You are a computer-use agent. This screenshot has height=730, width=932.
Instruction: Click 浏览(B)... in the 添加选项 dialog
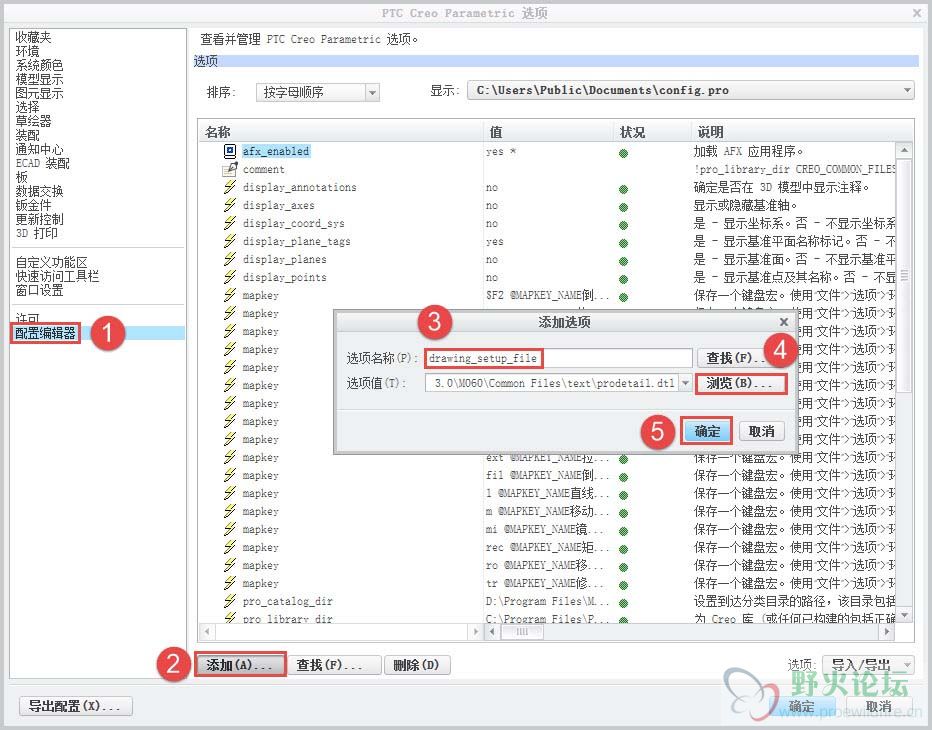point(741,383)
